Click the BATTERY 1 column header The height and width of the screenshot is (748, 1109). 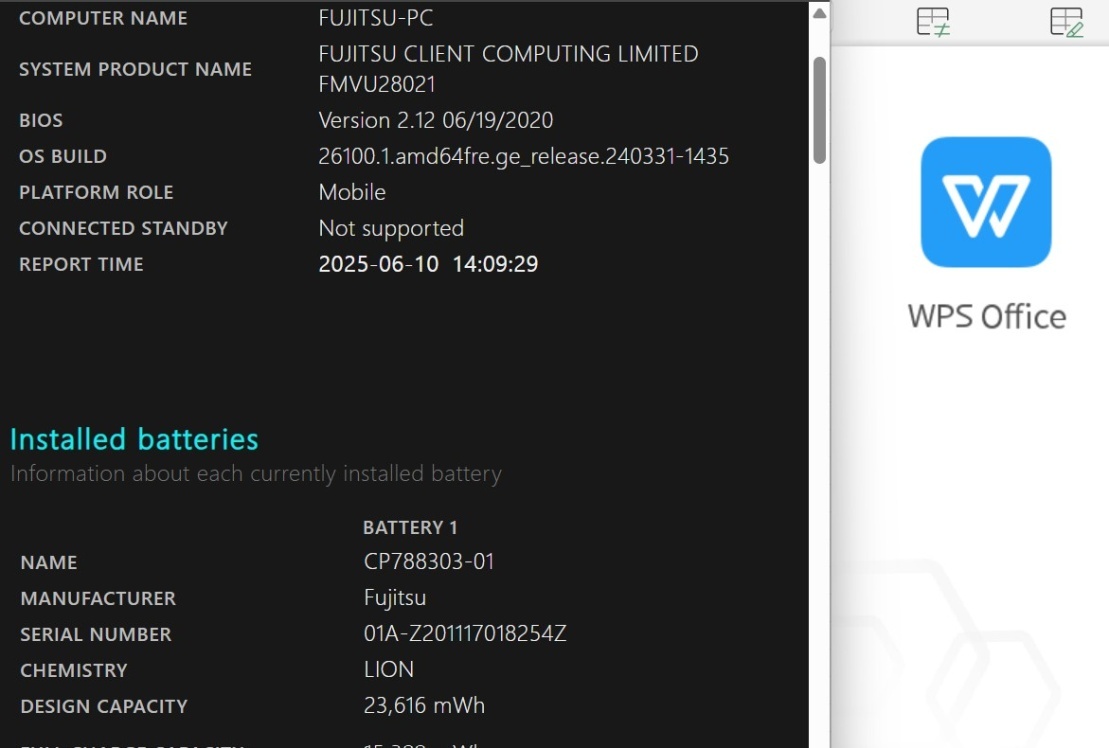410,527
